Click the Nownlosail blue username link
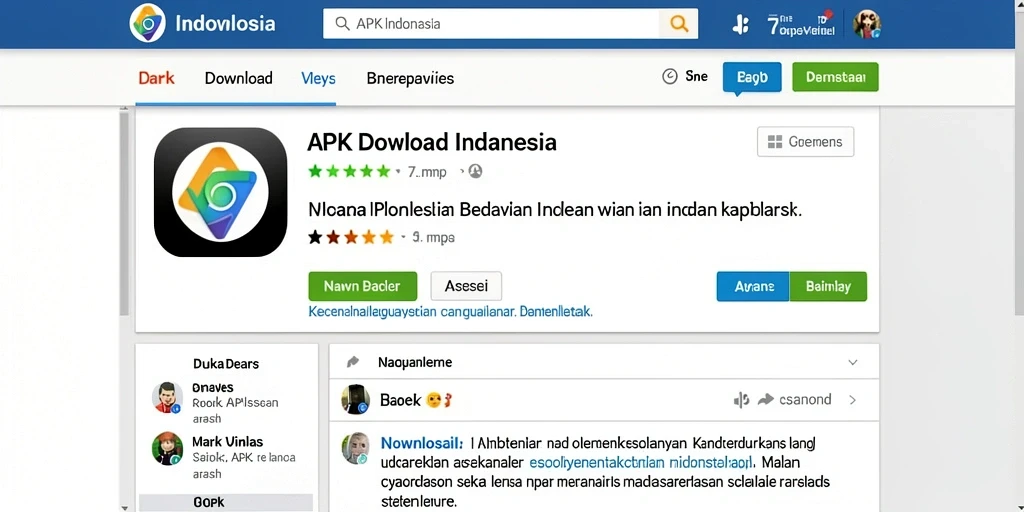This screenshot has height=512, width=1024. pos(422,443)
